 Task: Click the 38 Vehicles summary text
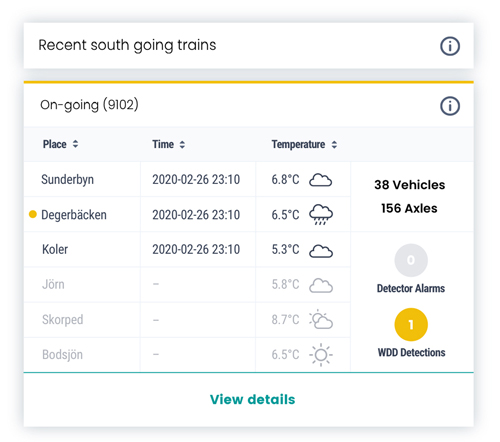click(x=410, y=185)
